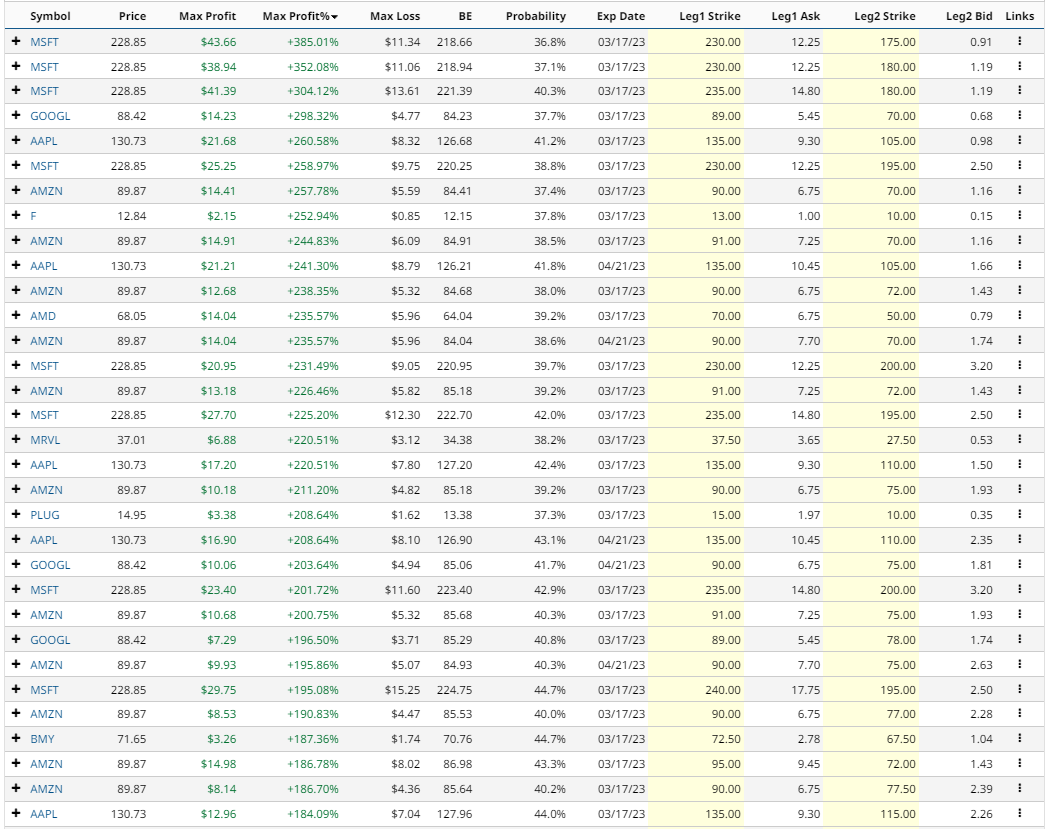This screenshot has height=829, width=1049.
Task: Open links menu for F row
Action: point(1020,215)
